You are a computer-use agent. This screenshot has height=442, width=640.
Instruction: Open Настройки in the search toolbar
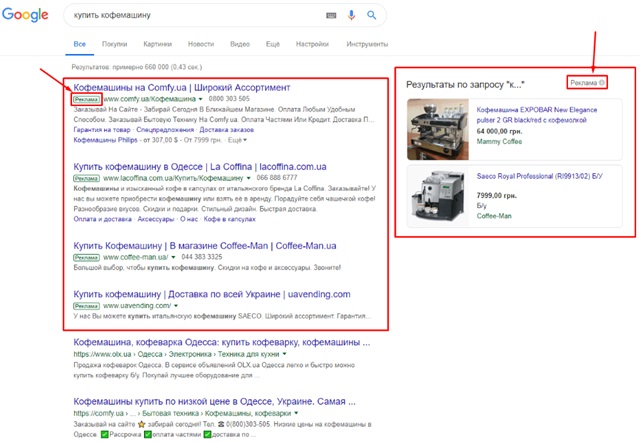tap(312, 44)
